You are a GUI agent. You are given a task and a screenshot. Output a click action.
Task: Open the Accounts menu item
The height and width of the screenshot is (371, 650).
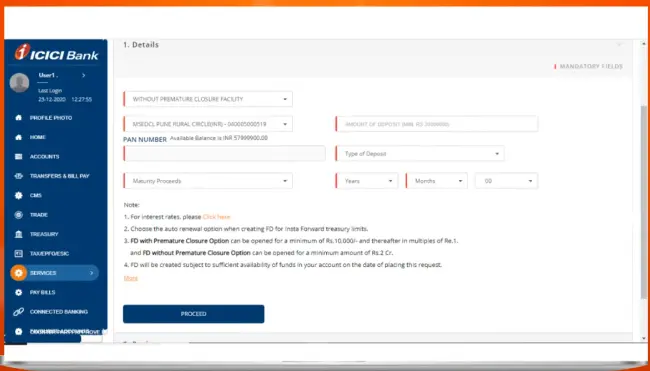tap(44, 157)
